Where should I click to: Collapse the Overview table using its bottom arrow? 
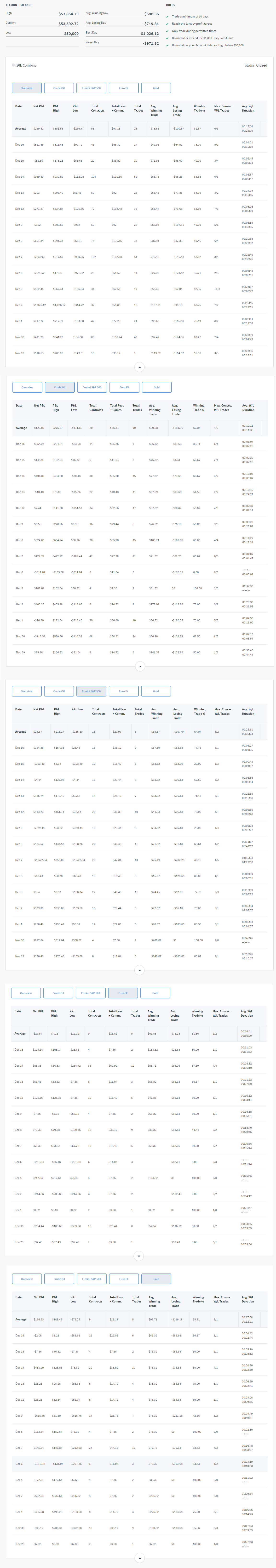click(139, 367)
